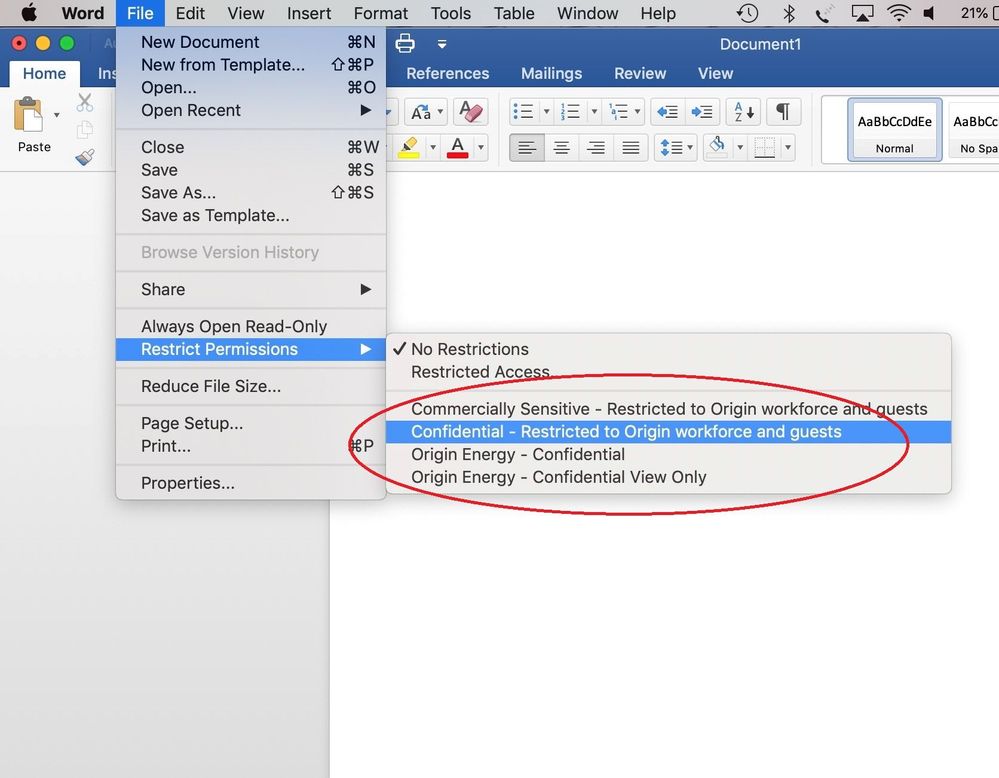Open the Numbering dropdown arrow
This screenshot has width=999, height=778.
(x=594, y=112)
